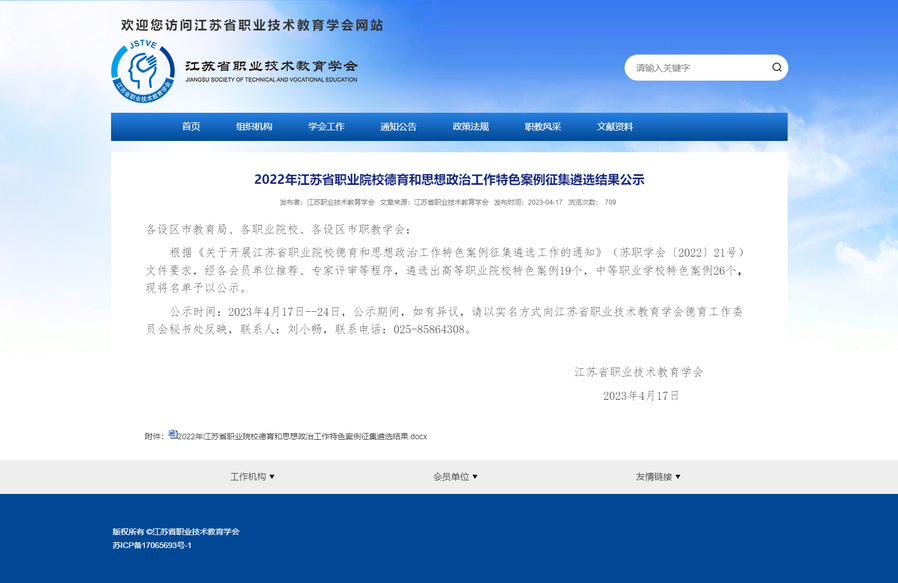Open the 组织机构 menu item

coord(254,127)
